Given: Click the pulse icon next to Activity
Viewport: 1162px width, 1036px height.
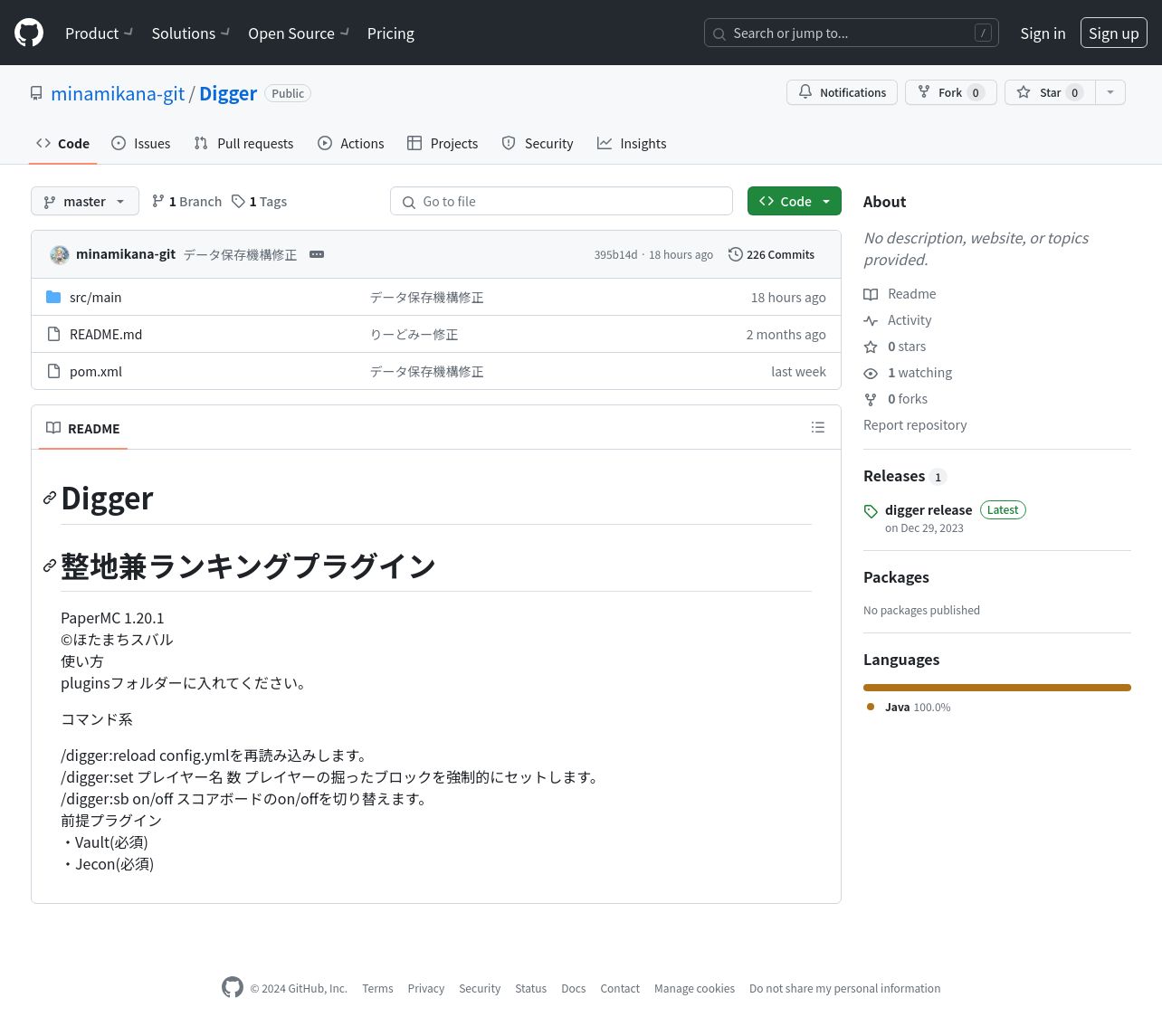Looking at the screenshot, I should coord(871,320).
